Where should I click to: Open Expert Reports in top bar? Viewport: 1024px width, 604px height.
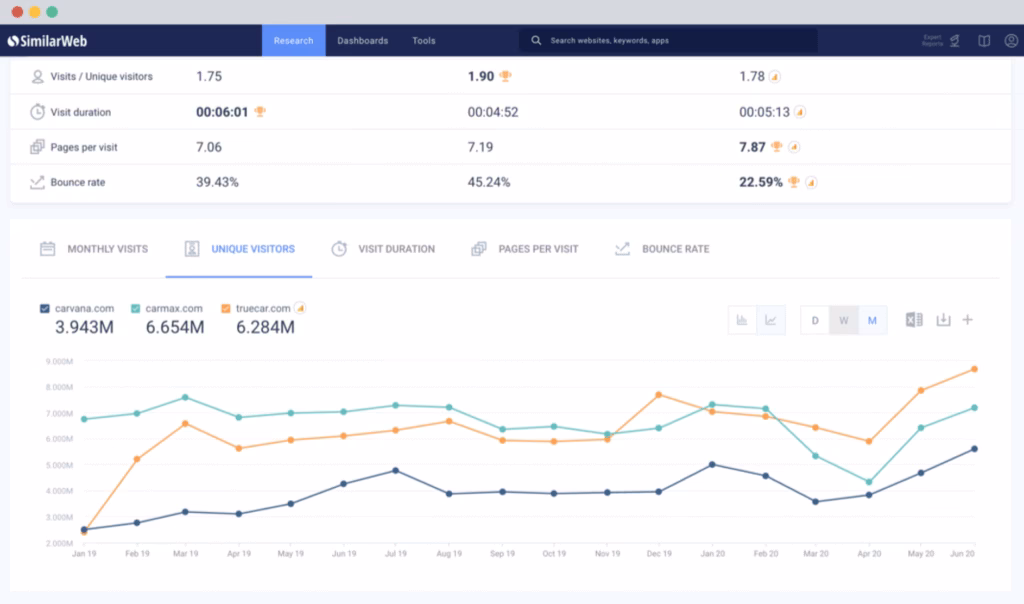coord(932,41)
